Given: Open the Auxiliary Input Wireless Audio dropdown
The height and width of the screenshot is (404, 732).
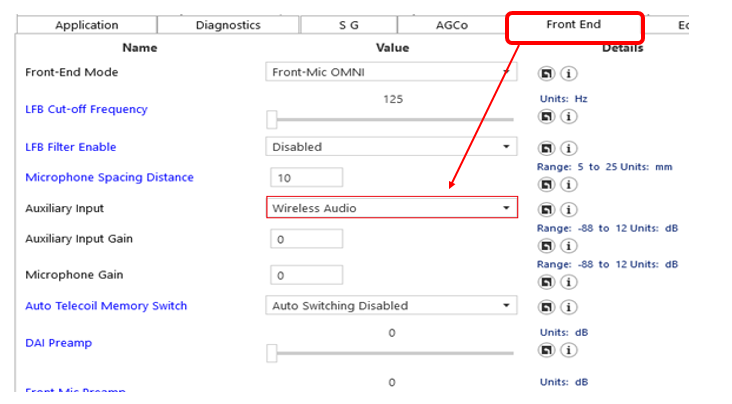Looking at the screenshot, I should tap(392, 208).
